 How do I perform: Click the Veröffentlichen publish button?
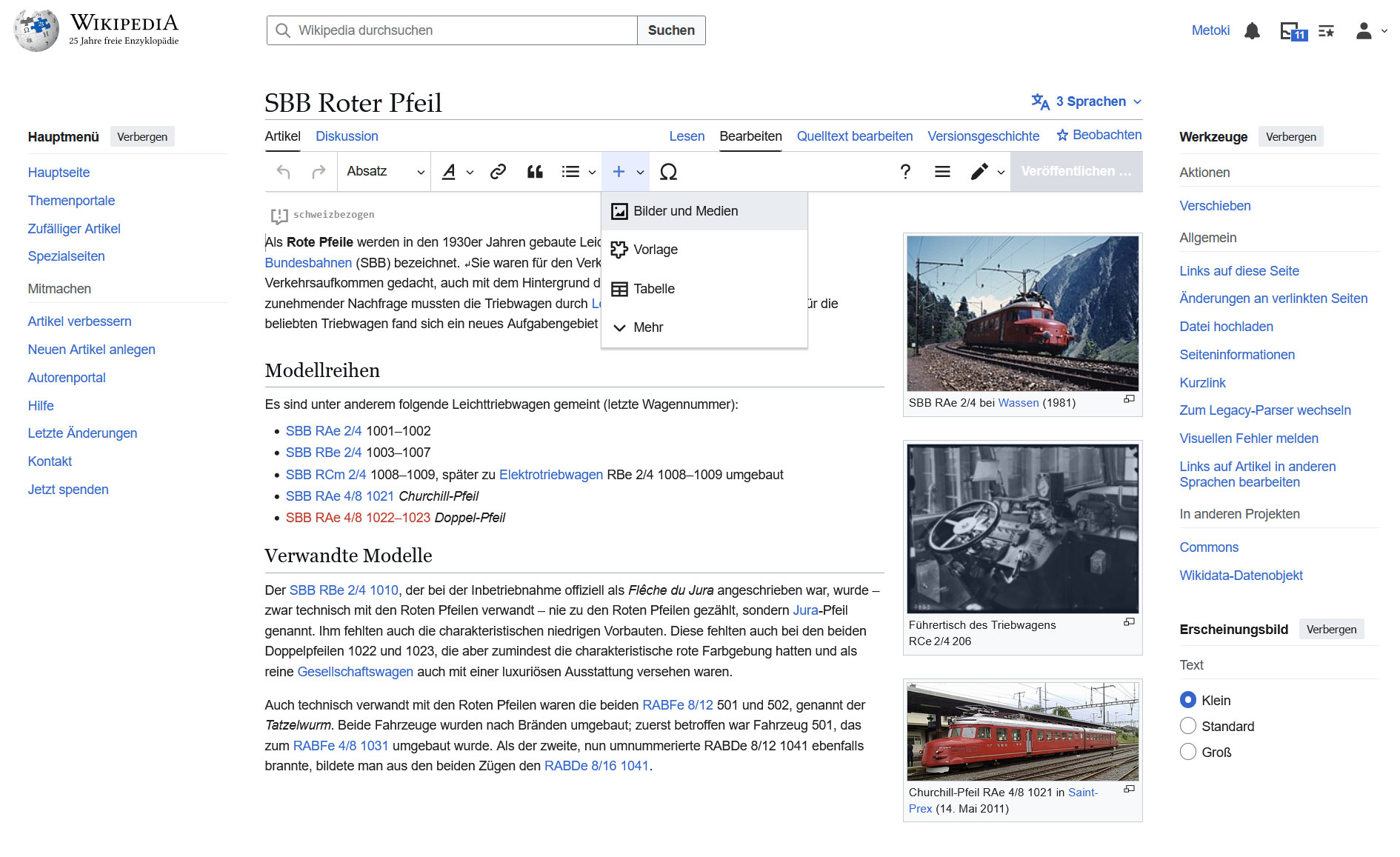(1076, 171)
